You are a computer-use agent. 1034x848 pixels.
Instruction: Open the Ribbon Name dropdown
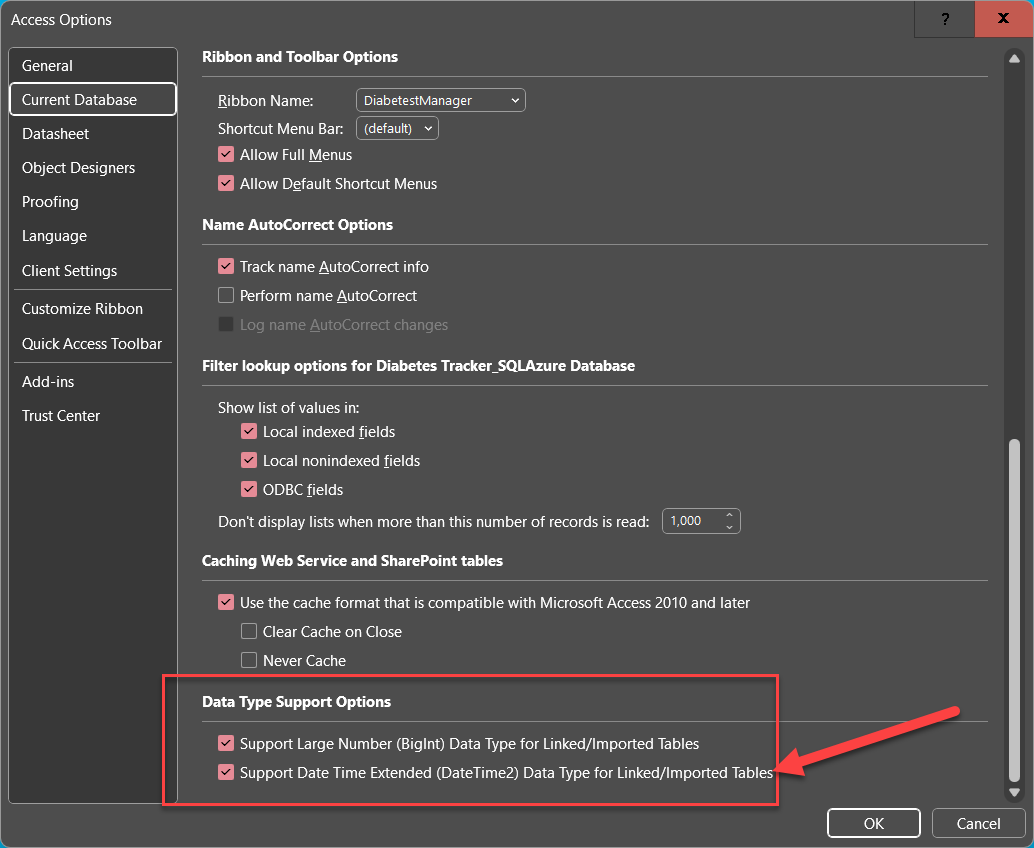[x=441, y=100]
